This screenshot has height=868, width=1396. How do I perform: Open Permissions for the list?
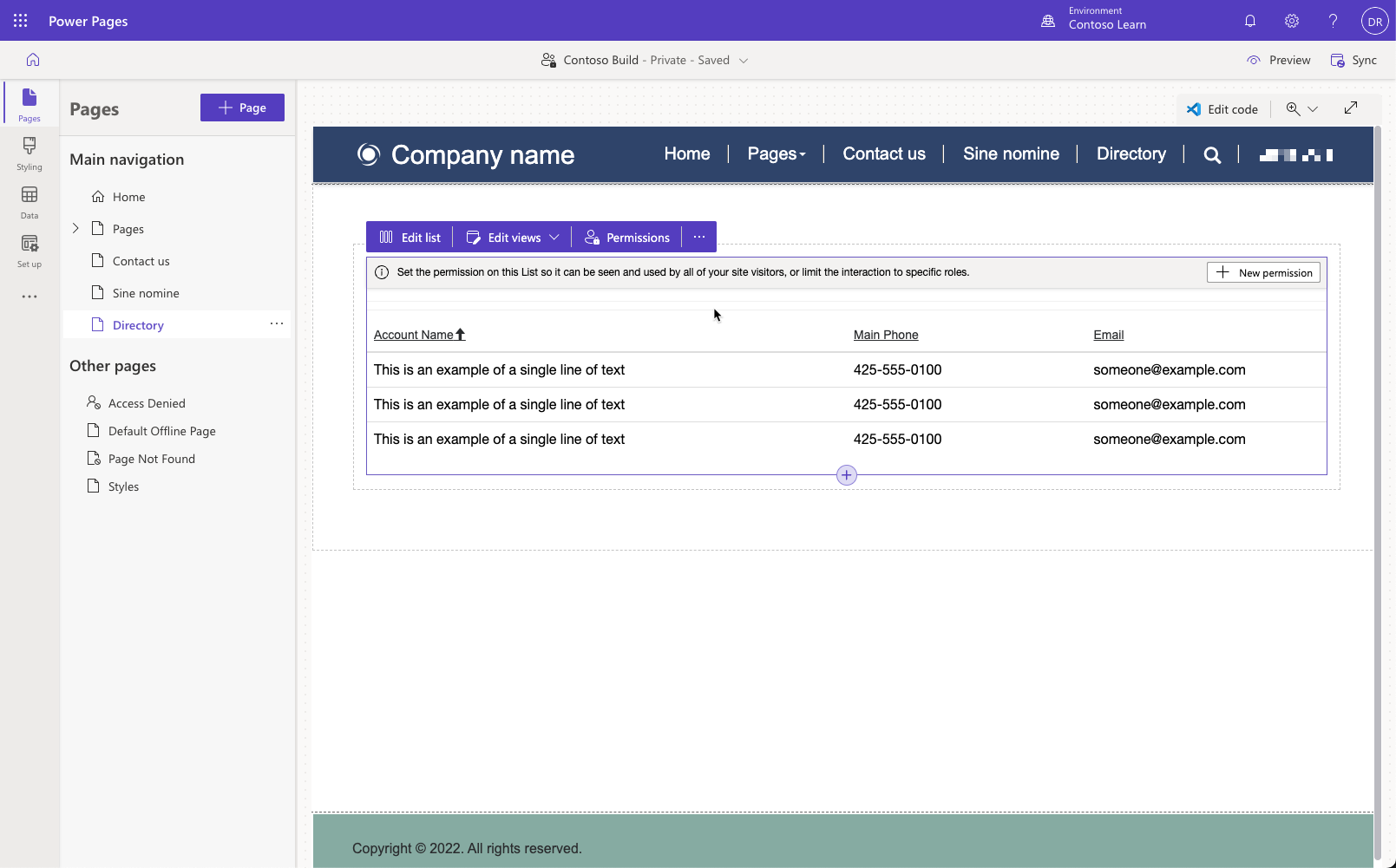[x=627, y=236]
